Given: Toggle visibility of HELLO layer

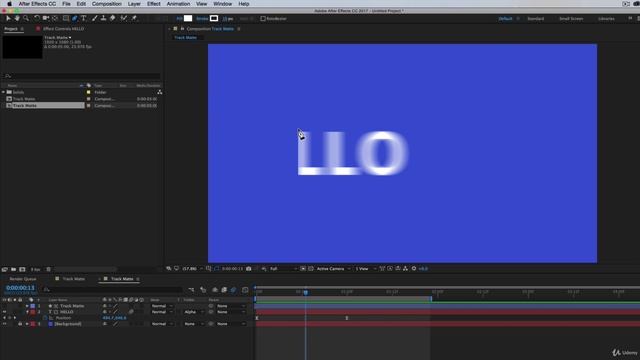Looking at the screenshot, I should (x=4, y=312).
